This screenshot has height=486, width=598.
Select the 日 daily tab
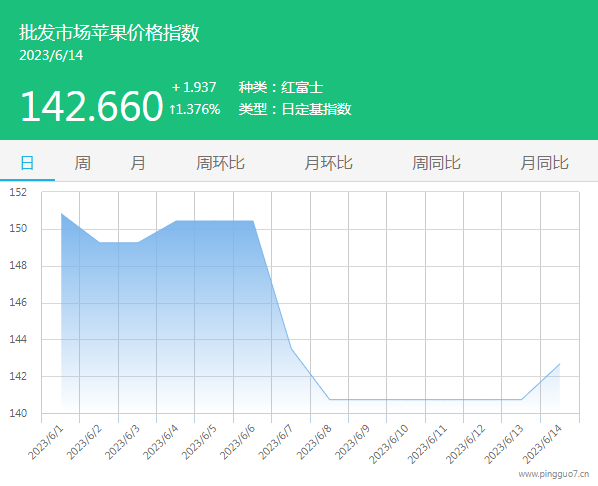[27, 163]
